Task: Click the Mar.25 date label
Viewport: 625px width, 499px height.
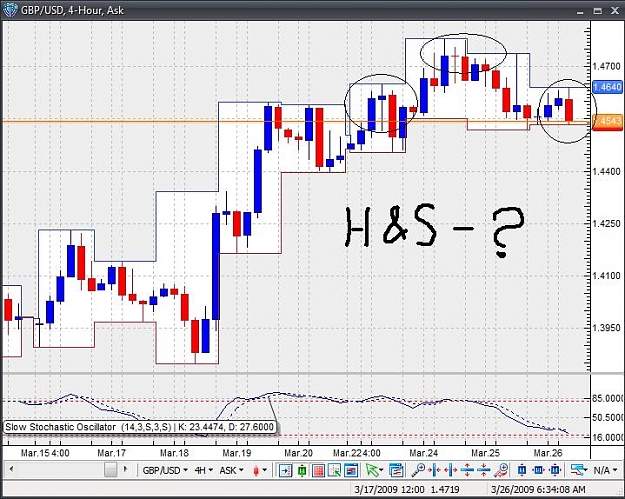Action: [x=485, y=453]
